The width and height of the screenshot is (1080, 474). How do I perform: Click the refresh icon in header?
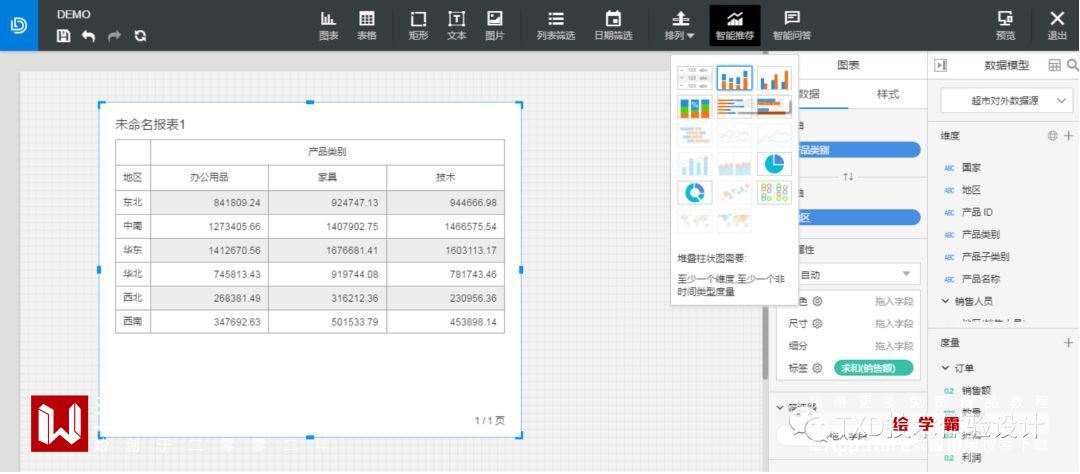[141, 36]
